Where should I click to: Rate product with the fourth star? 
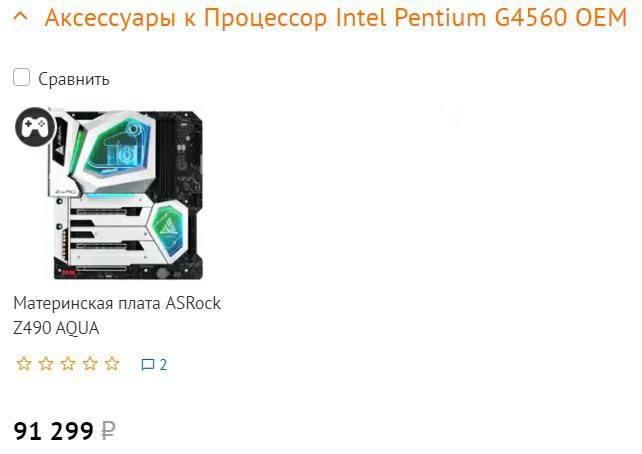pos(90,364)
